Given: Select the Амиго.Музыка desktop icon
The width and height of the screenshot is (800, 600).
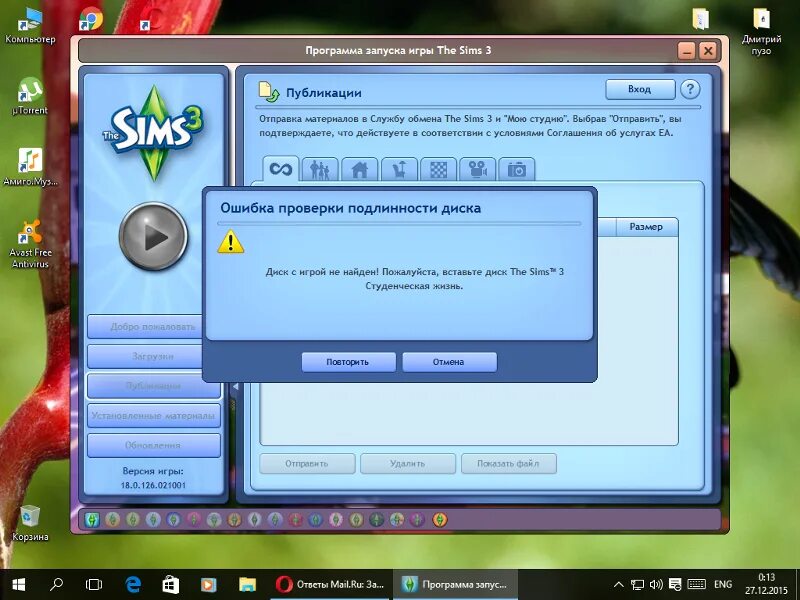Looking at the screenshot, I should point(30,167).
